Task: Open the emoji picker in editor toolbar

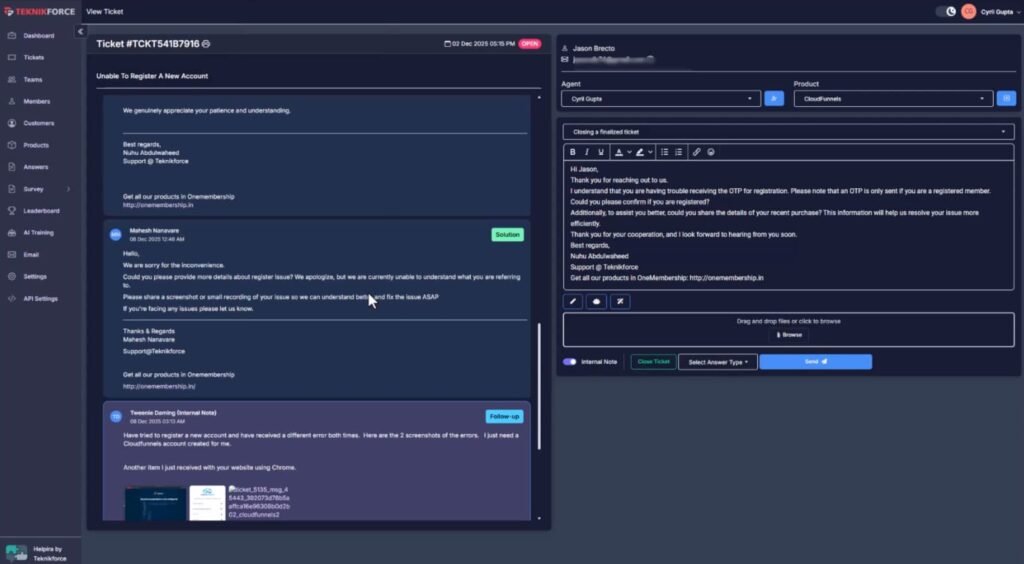Action: pos(711,152)
